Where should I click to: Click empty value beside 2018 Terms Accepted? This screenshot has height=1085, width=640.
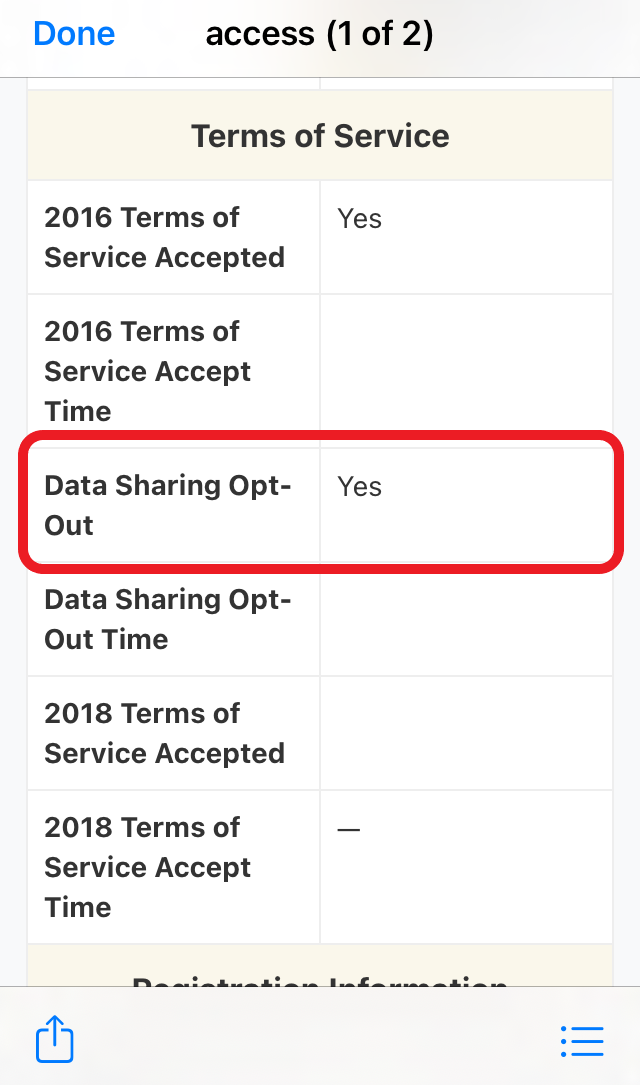(x=465, y=733)
